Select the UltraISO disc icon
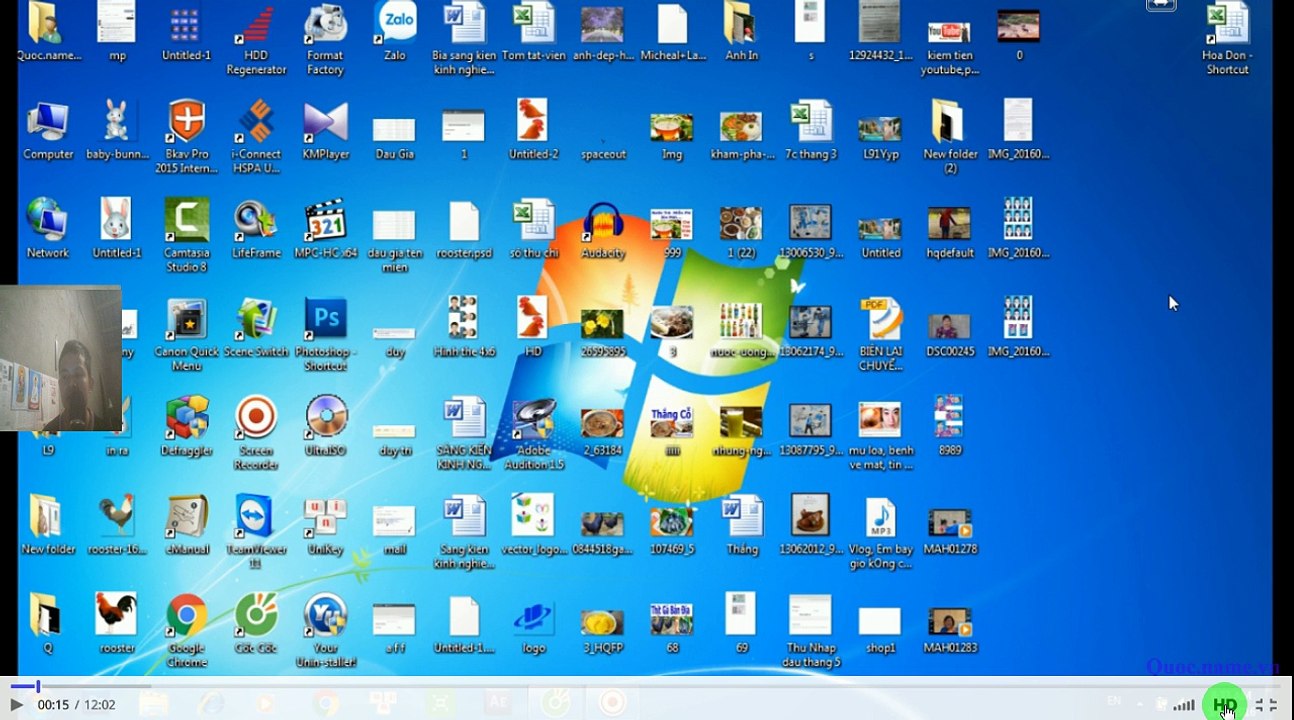This screenshot has width=1294, height=720. 325,427
